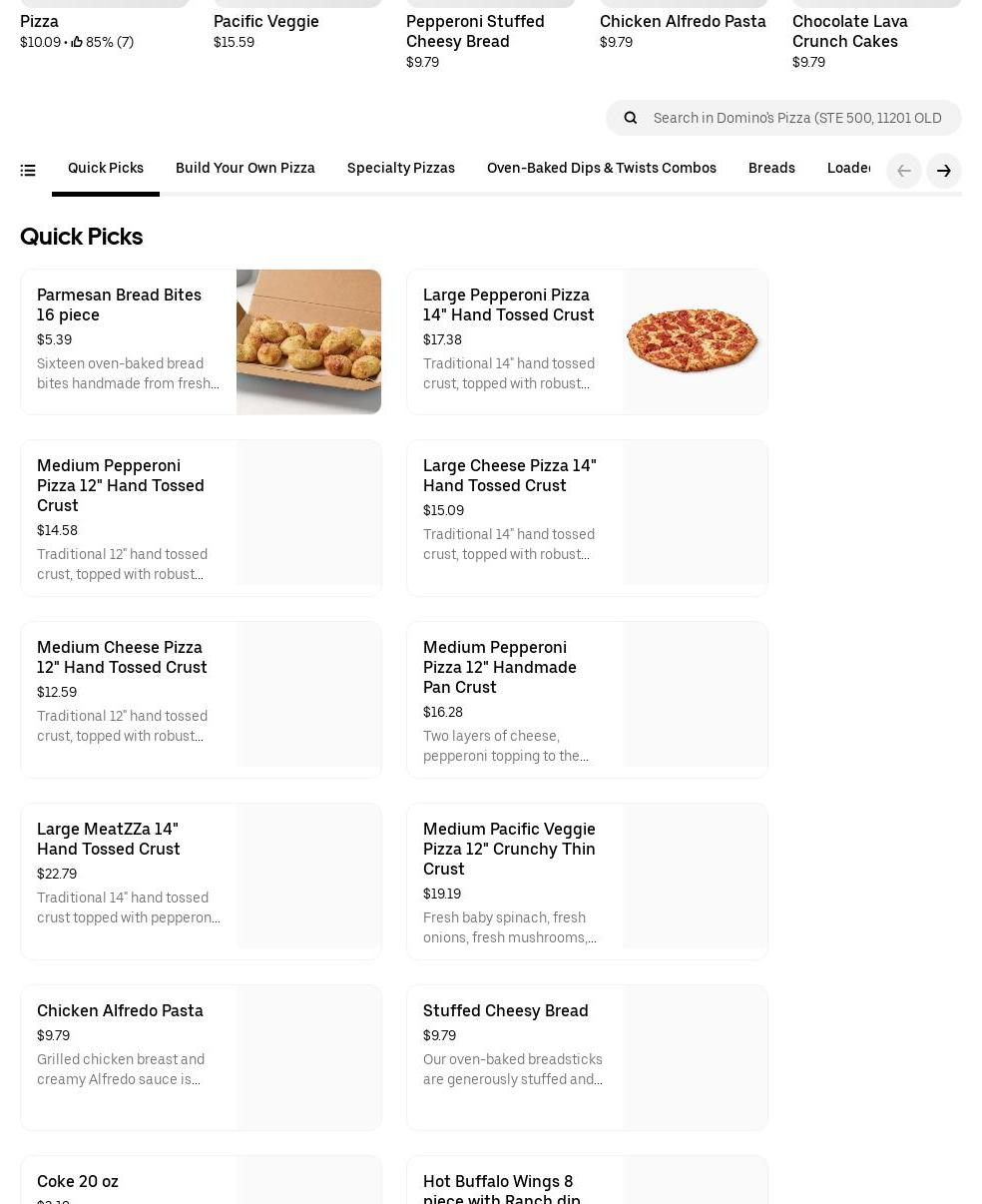Open Medium Pepperoni Pizza 12" Hand Tossed item
The height and width of the screenshot is (1204, 982).
121,485
